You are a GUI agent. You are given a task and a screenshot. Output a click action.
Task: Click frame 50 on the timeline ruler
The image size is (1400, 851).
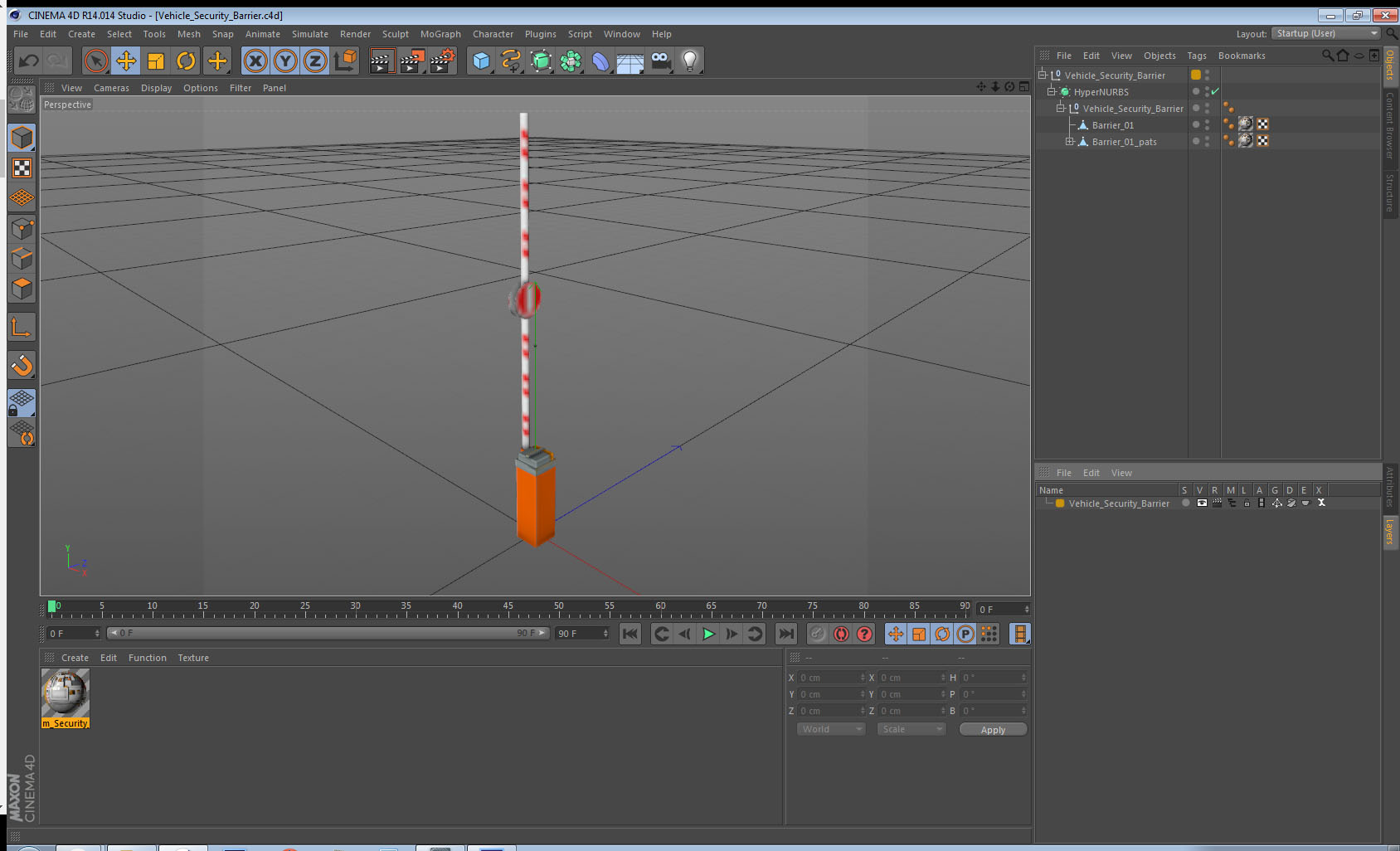tap(558, 608)
